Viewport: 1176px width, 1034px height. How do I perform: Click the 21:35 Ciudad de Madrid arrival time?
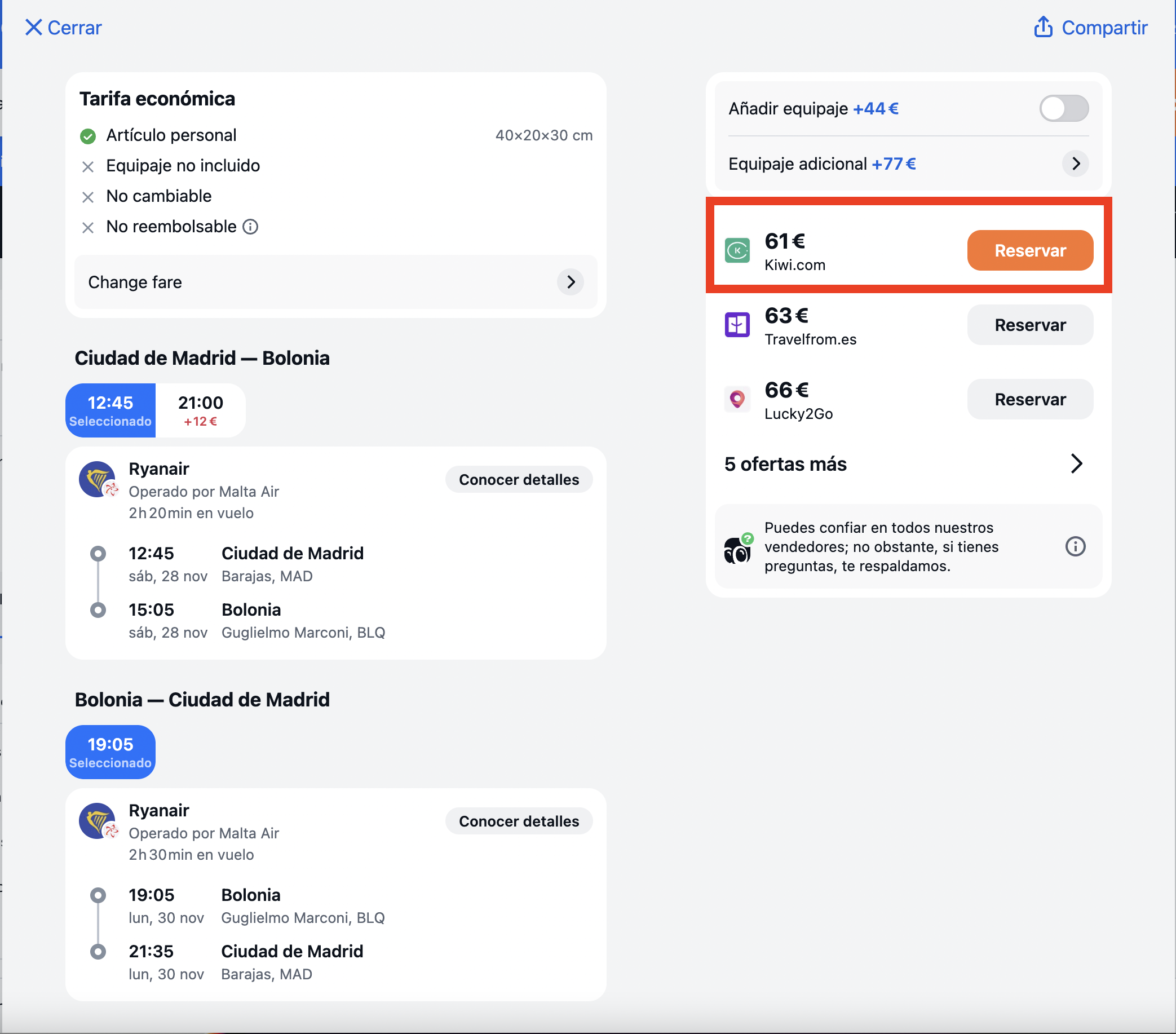pos(151,952)
